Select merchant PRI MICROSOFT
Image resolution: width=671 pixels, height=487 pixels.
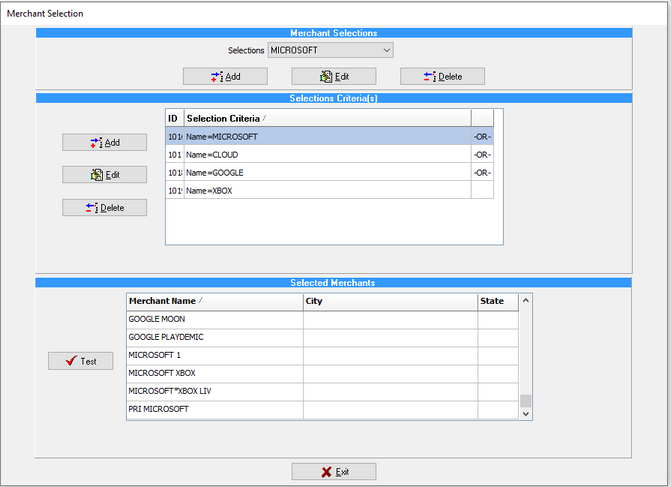[x=323, y=409]
